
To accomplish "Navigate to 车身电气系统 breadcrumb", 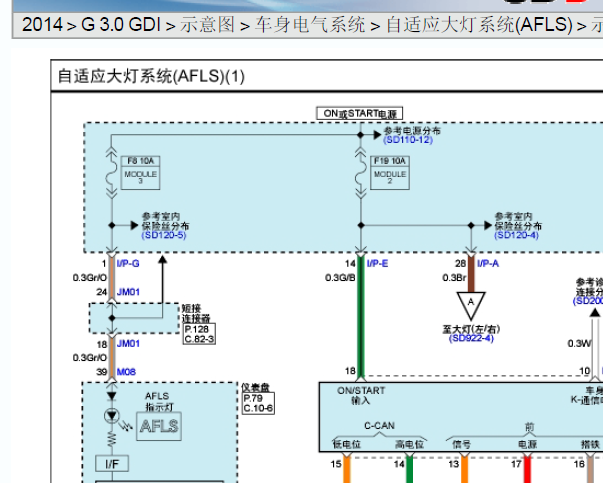I will pyautogui.click(x=310, y=25).
